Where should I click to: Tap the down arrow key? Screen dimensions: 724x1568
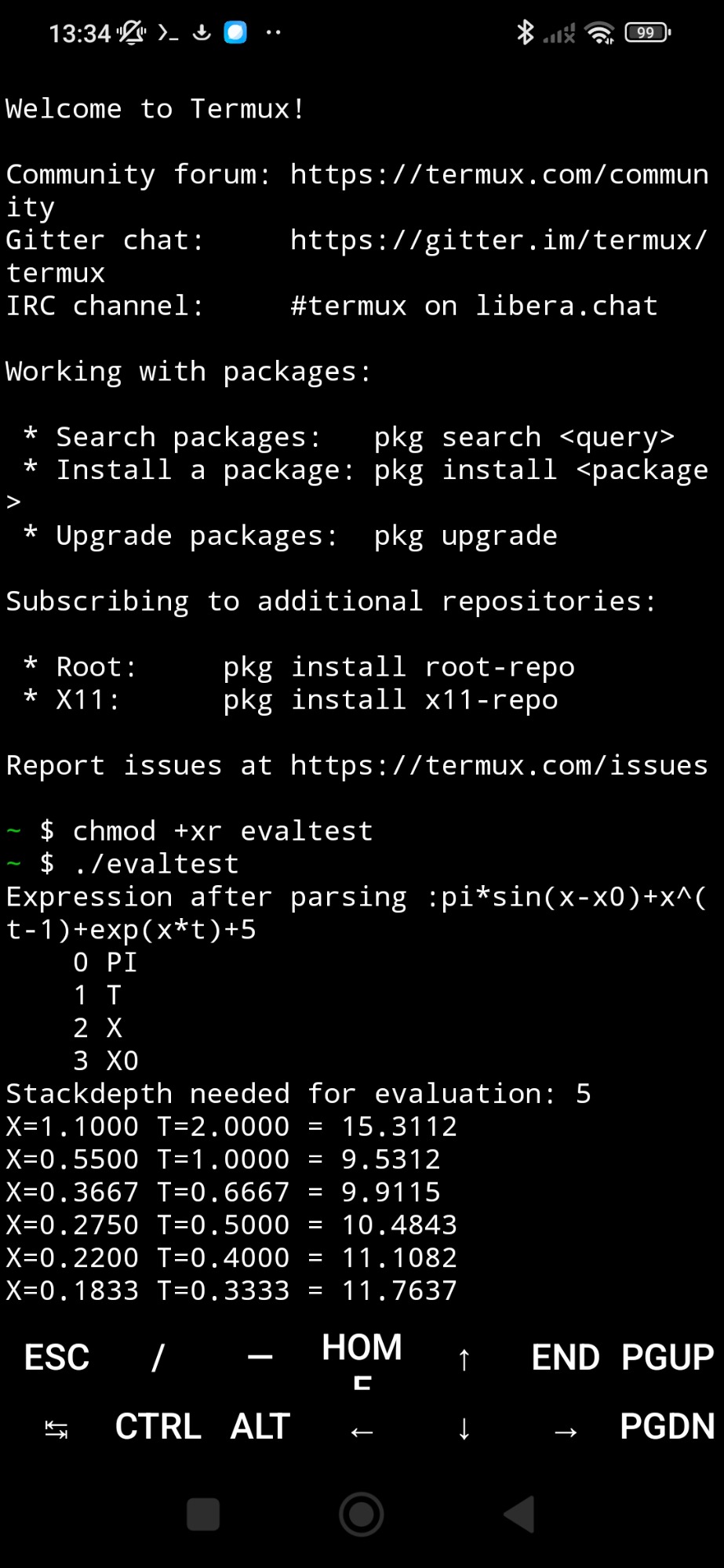click(x=464, y=1428)
